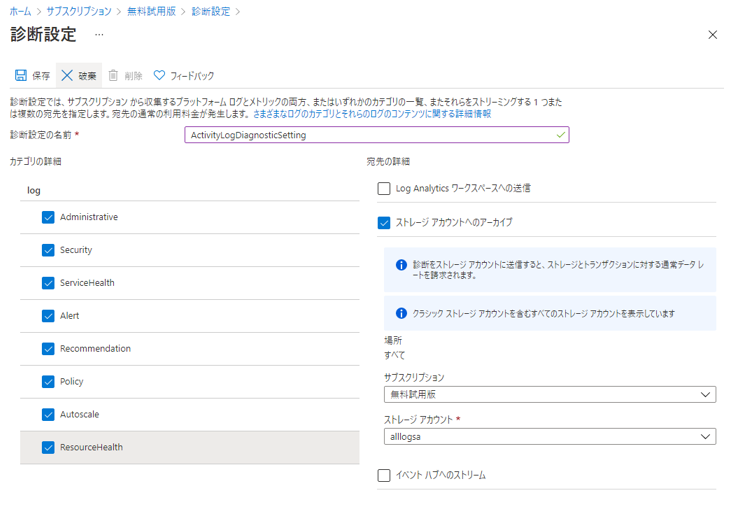Open the storage account dropdown alllogsa
The image size is (736, 513).
pos(550,436)
